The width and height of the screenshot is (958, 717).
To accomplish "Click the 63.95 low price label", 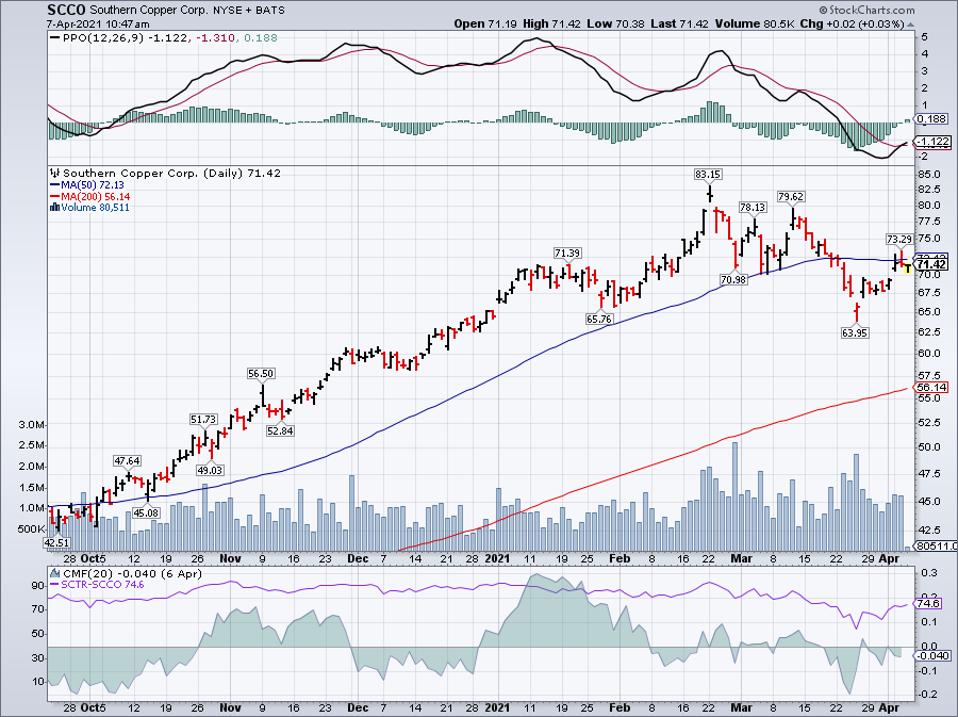I will [x=854, y=333].
